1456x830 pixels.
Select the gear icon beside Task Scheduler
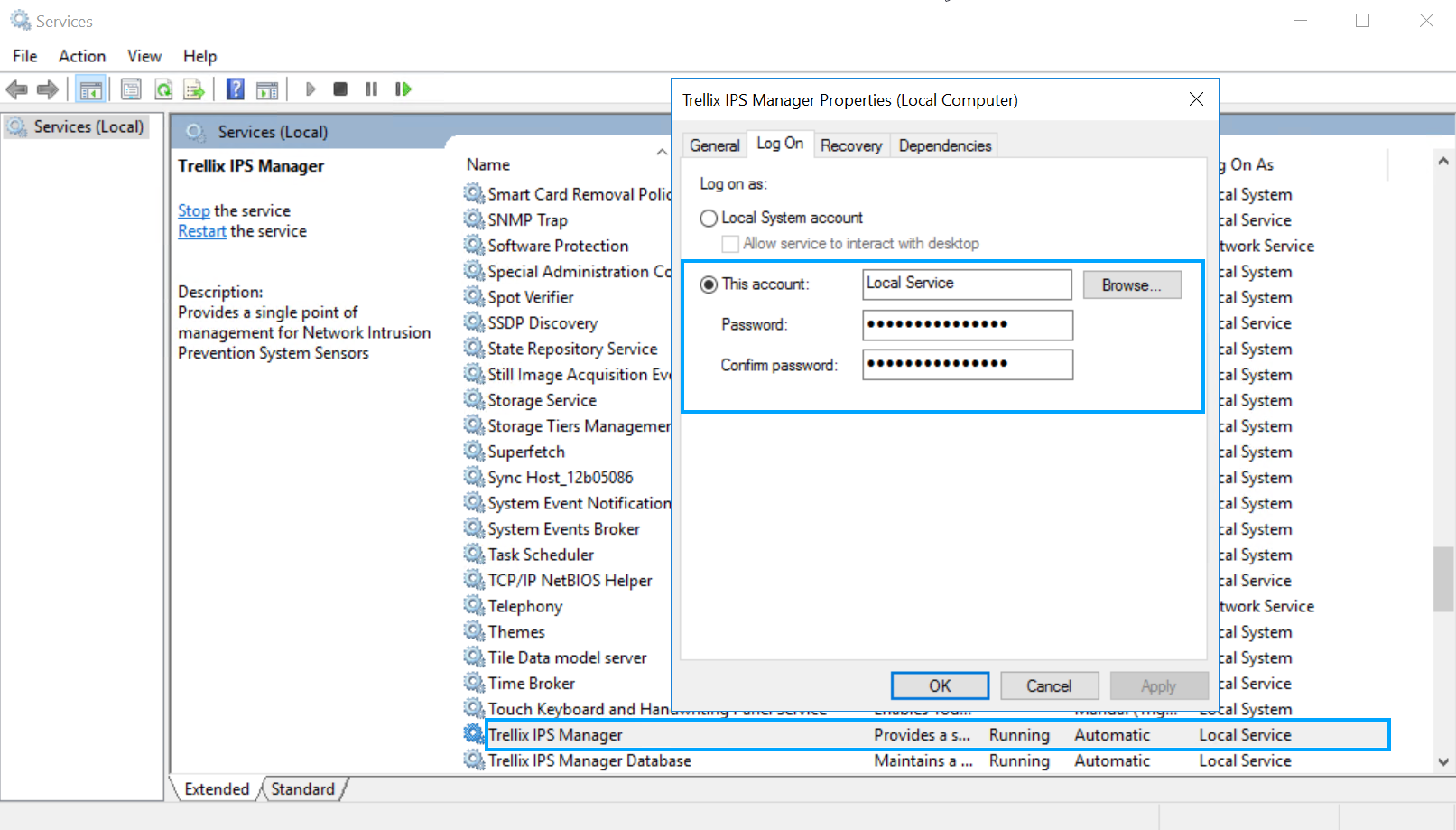pos(474,554)
